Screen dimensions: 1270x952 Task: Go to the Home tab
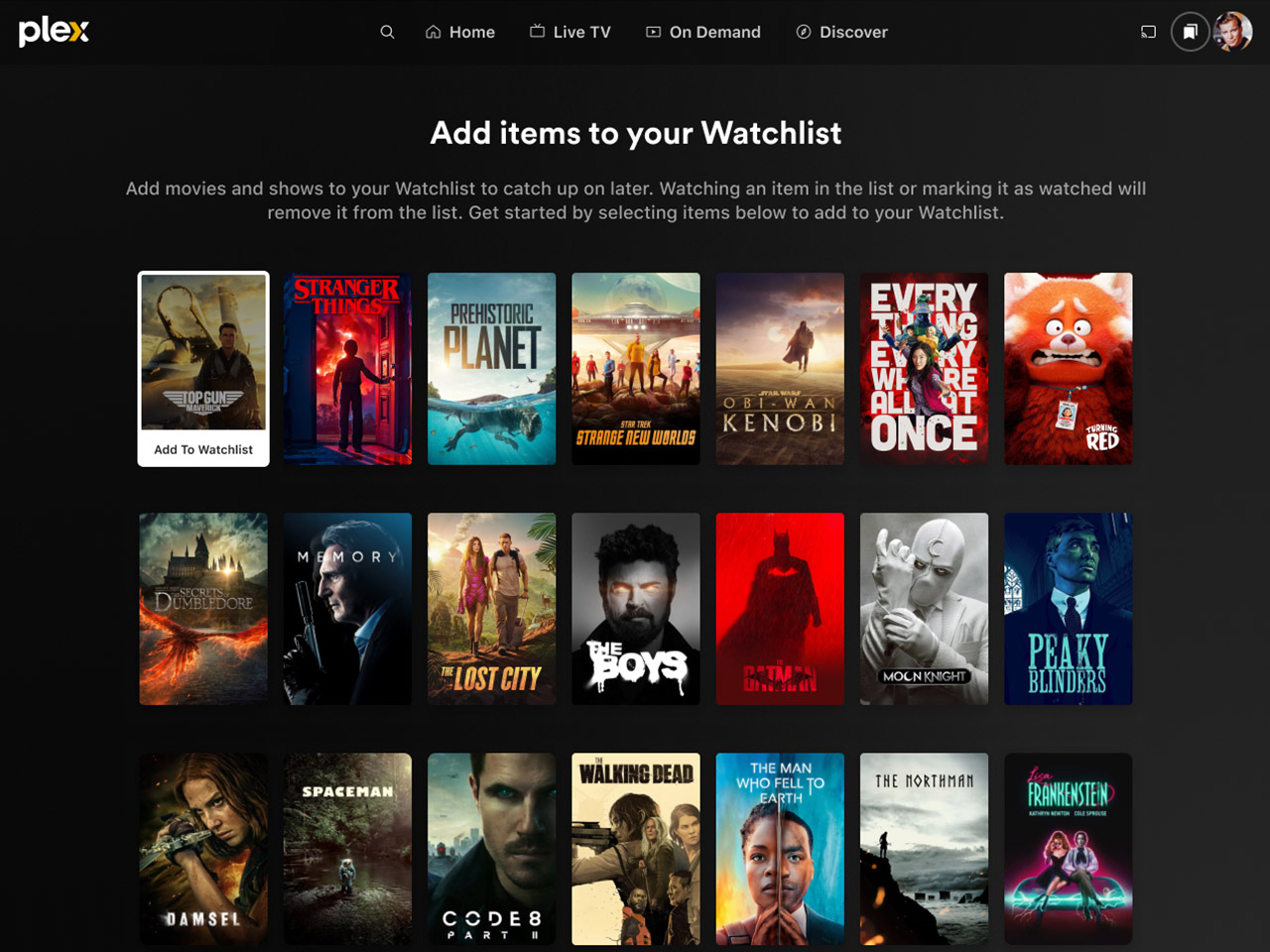click(x=460, y=32)
